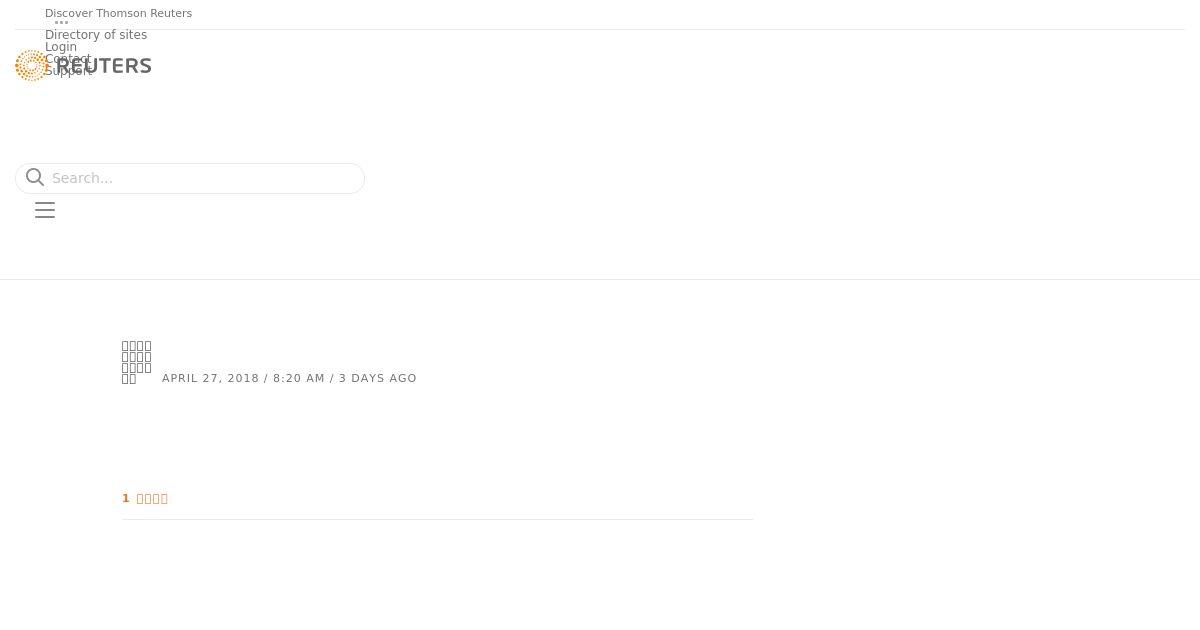Click the divider line below the orange counter

pyautogui.click(x=438, y=519)
